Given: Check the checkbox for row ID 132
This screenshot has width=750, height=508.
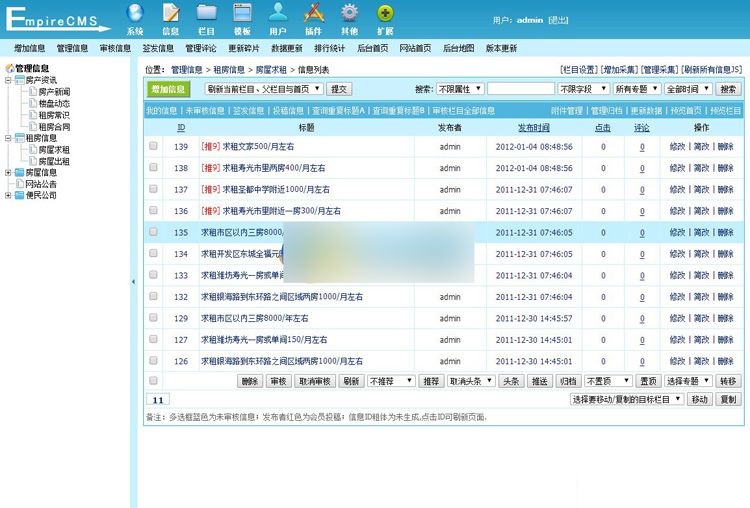Looking at the screenshot, I should [153, 296].
